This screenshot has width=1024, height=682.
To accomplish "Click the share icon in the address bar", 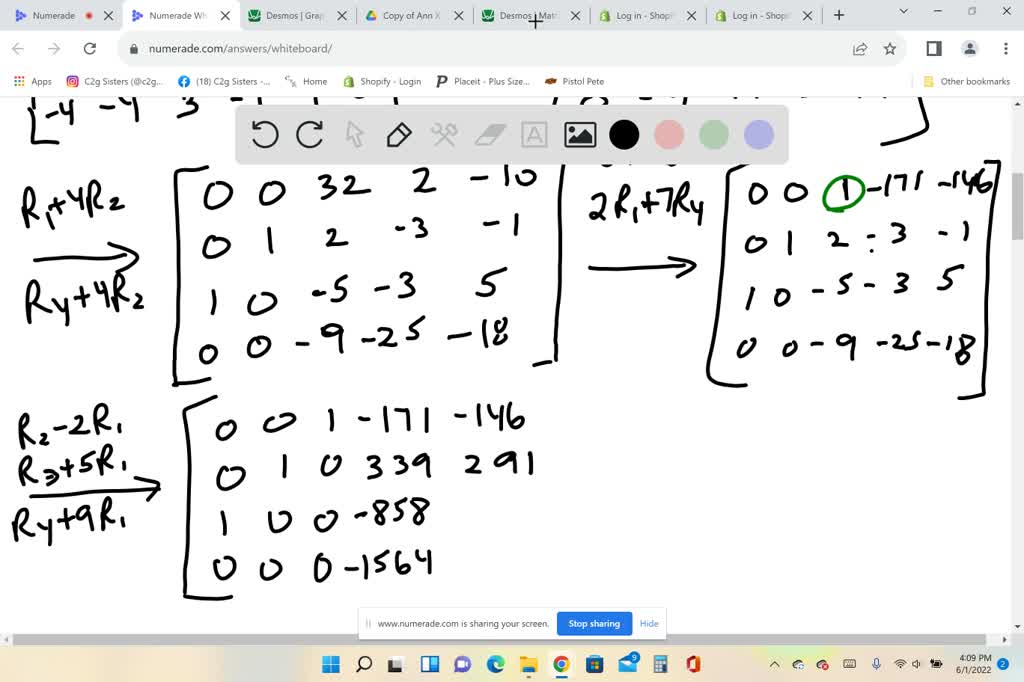I will coord(859,48).
